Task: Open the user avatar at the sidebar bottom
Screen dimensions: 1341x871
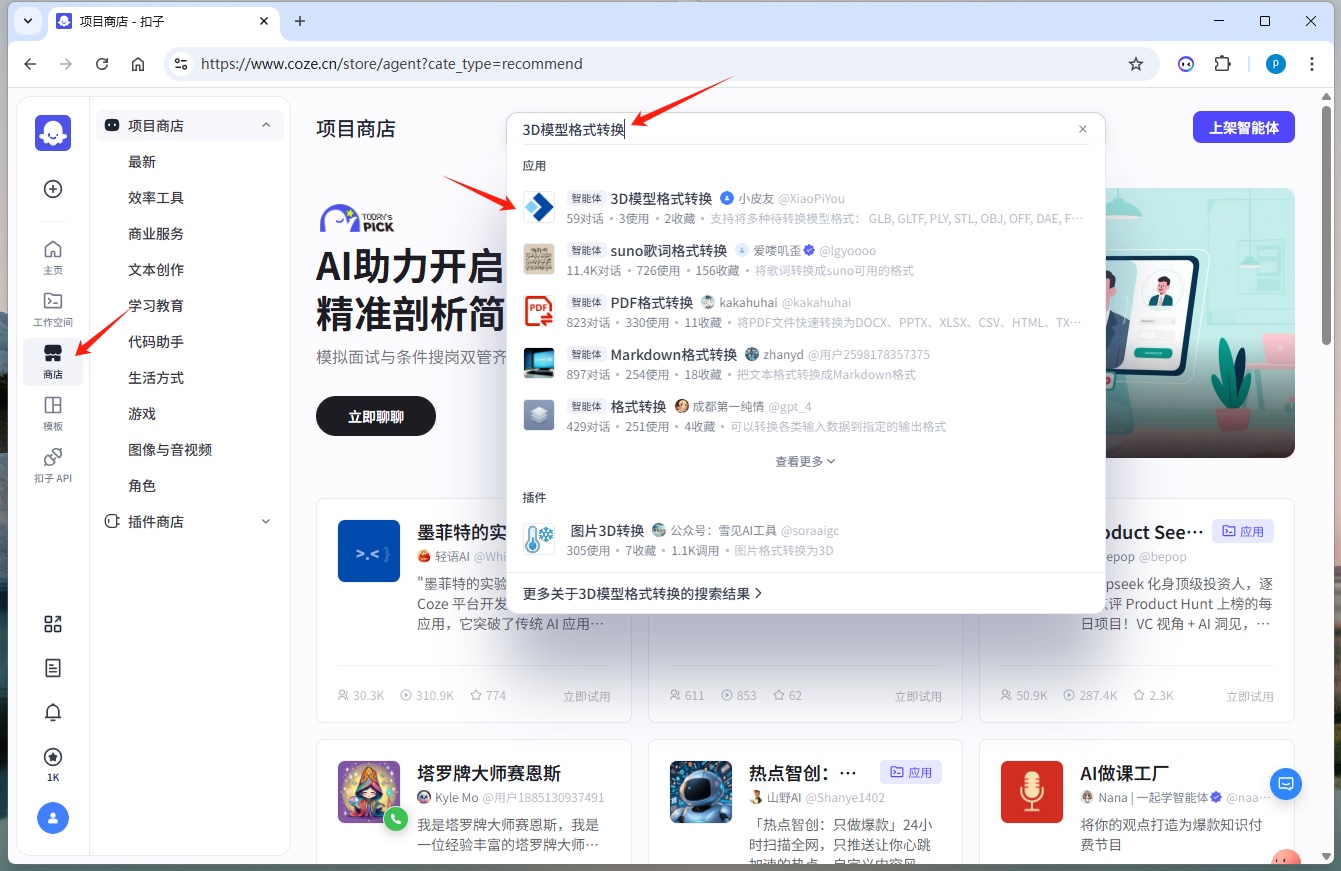Action: click(x=53, y=818)
